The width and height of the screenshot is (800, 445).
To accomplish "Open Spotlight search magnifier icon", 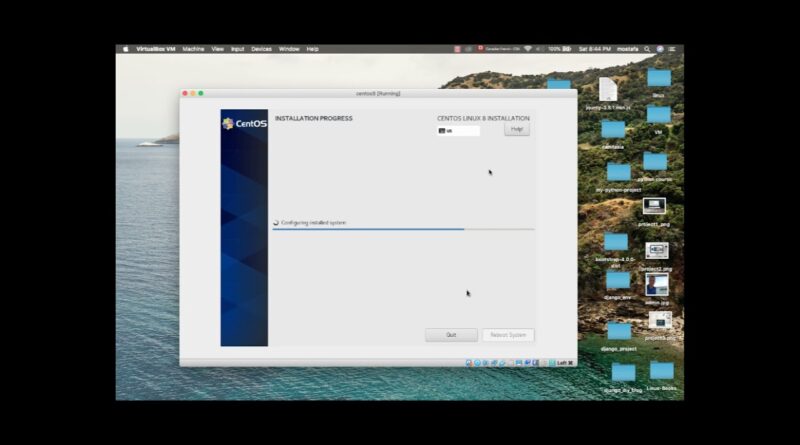I will [x=647, y=49].
